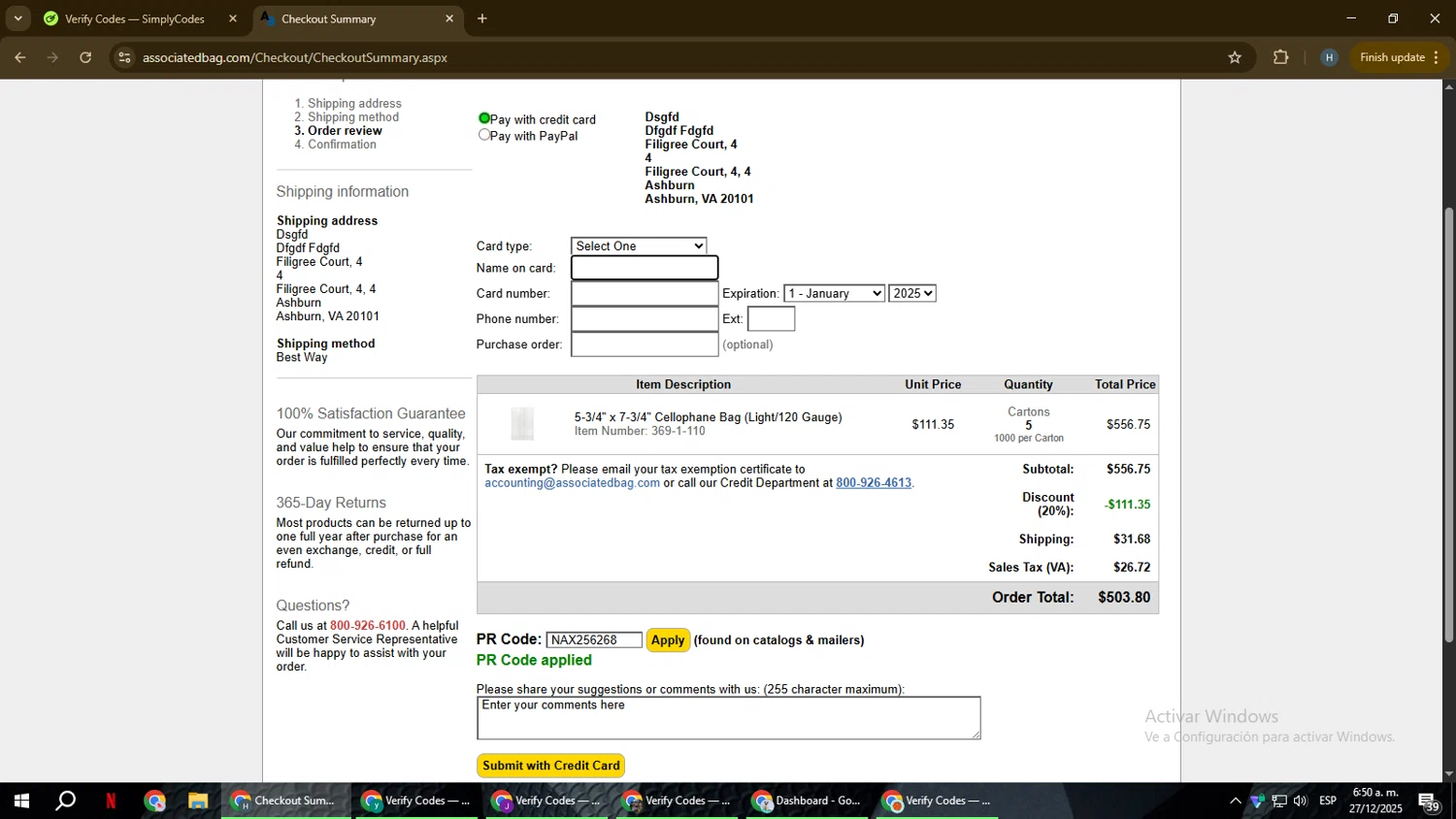Open the pinned Chrome icon in taskbar
The width and height of the screenshot is (1456, 819).
coord(155,802)
